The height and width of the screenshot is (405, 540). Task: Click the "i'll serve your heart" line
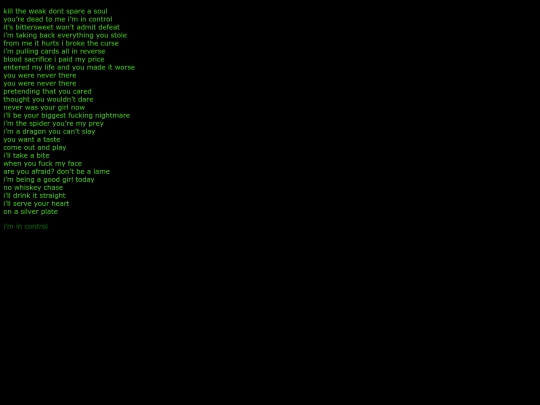click(36, 204)
